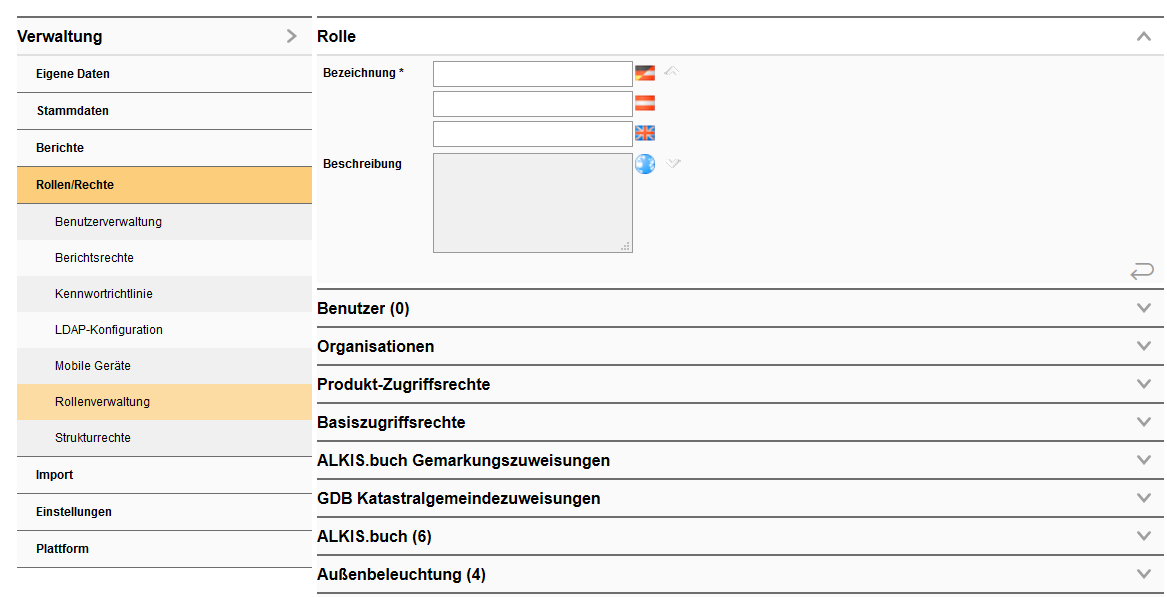Click the double-chevron up icon beside Bezeichnung
The width and height of the screenshot is (1167, 597).
click(672, 71)
